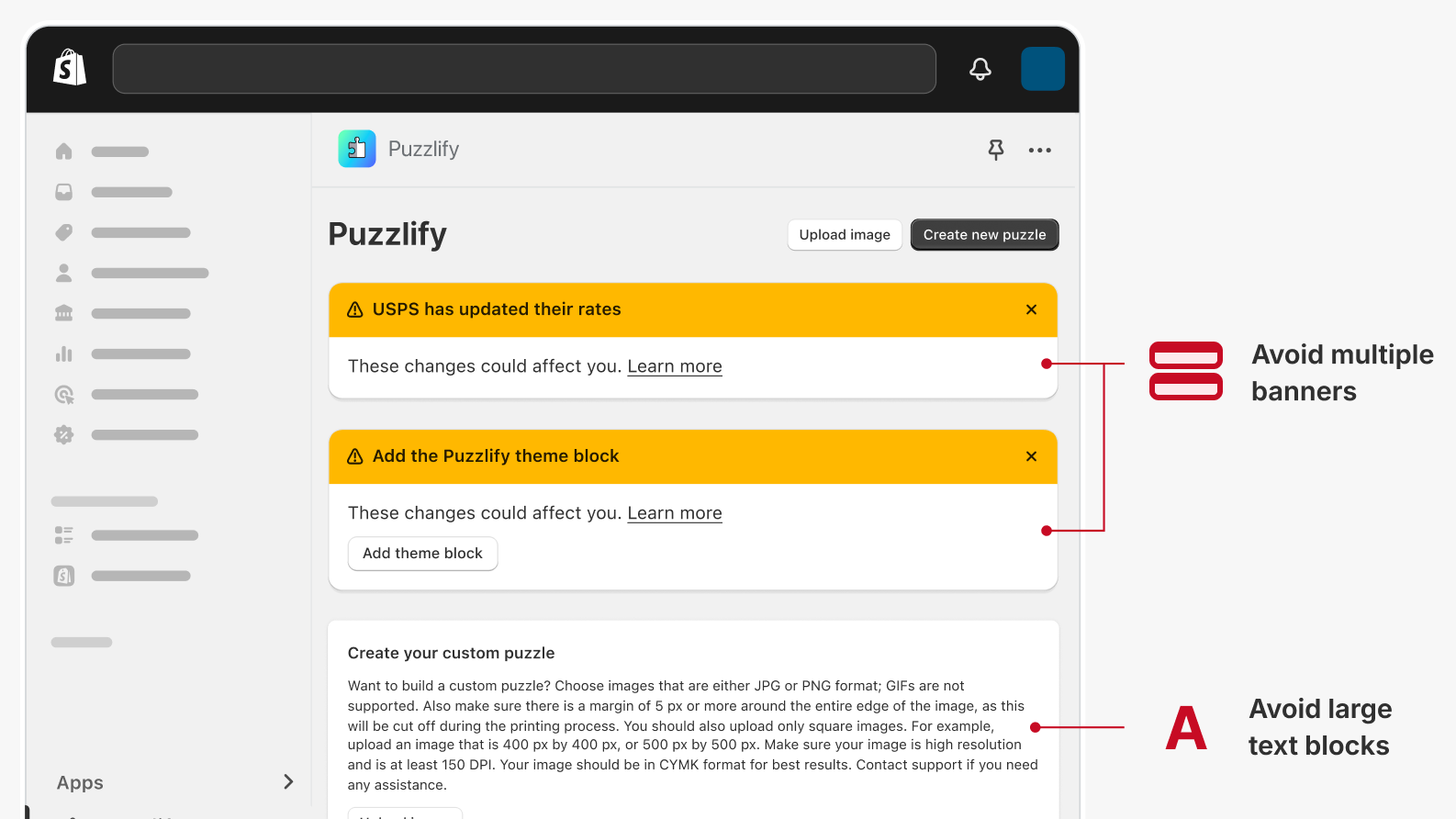Image resolution: width=1456 pixels, height=819 pixels.
Task: Open Customers person icon in sidebar
Action: tap(63, 273)
